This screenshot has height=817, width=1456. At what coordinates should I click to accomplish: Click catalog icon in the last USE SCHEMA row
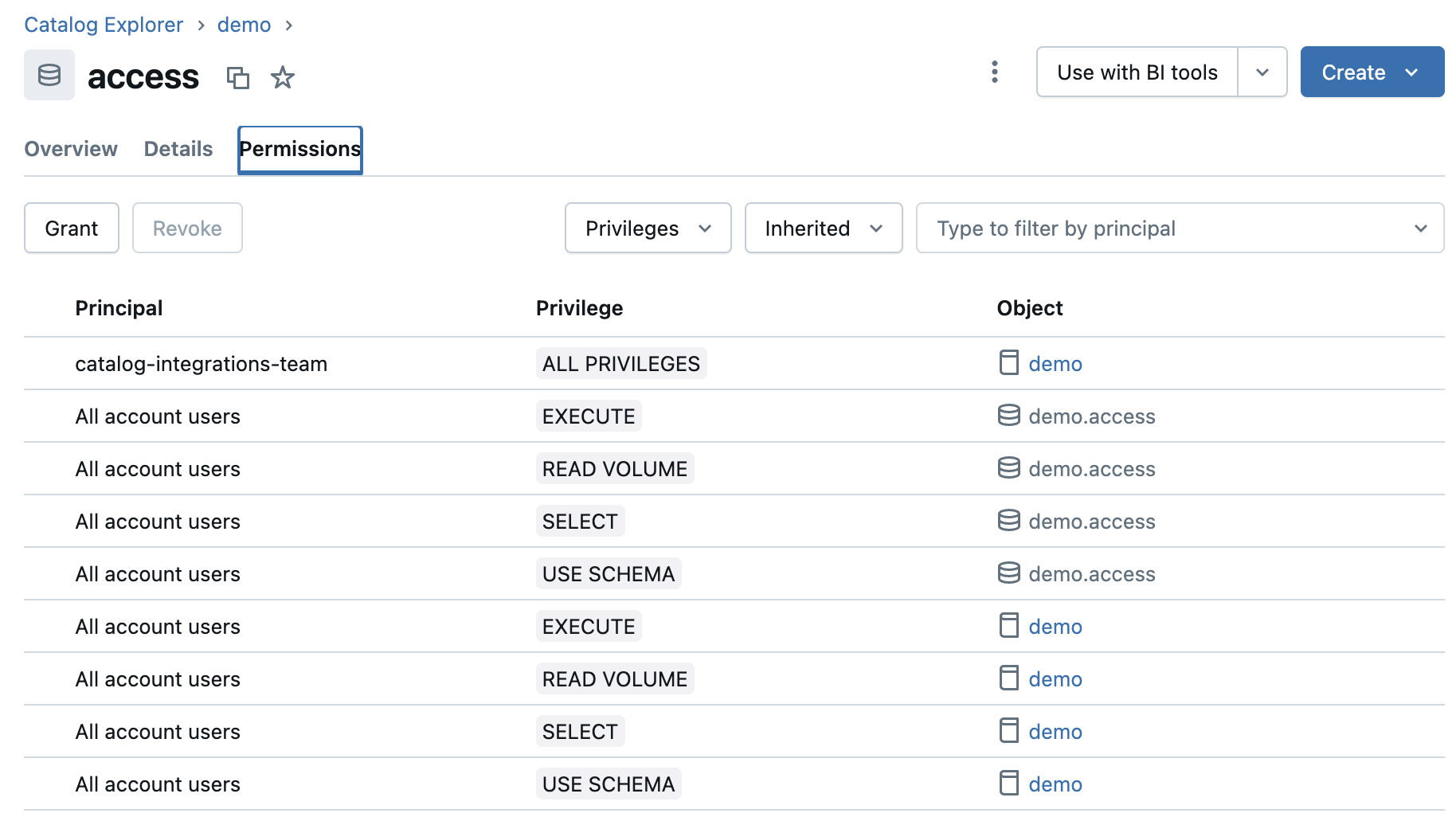click(x=1008, y=784)
